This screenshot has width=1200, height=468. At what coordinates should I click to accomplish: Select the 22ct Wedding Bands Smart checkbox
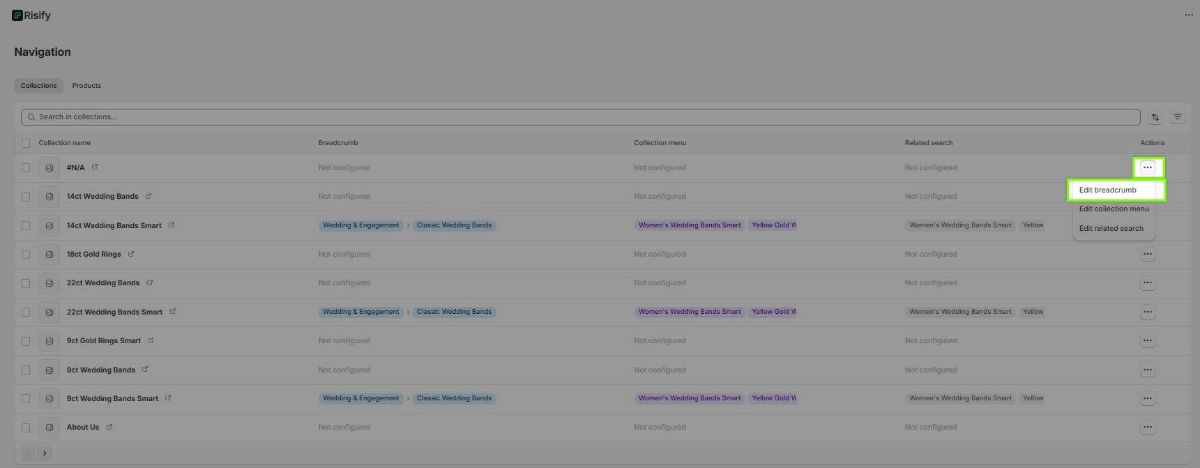(x=26, y=312)
